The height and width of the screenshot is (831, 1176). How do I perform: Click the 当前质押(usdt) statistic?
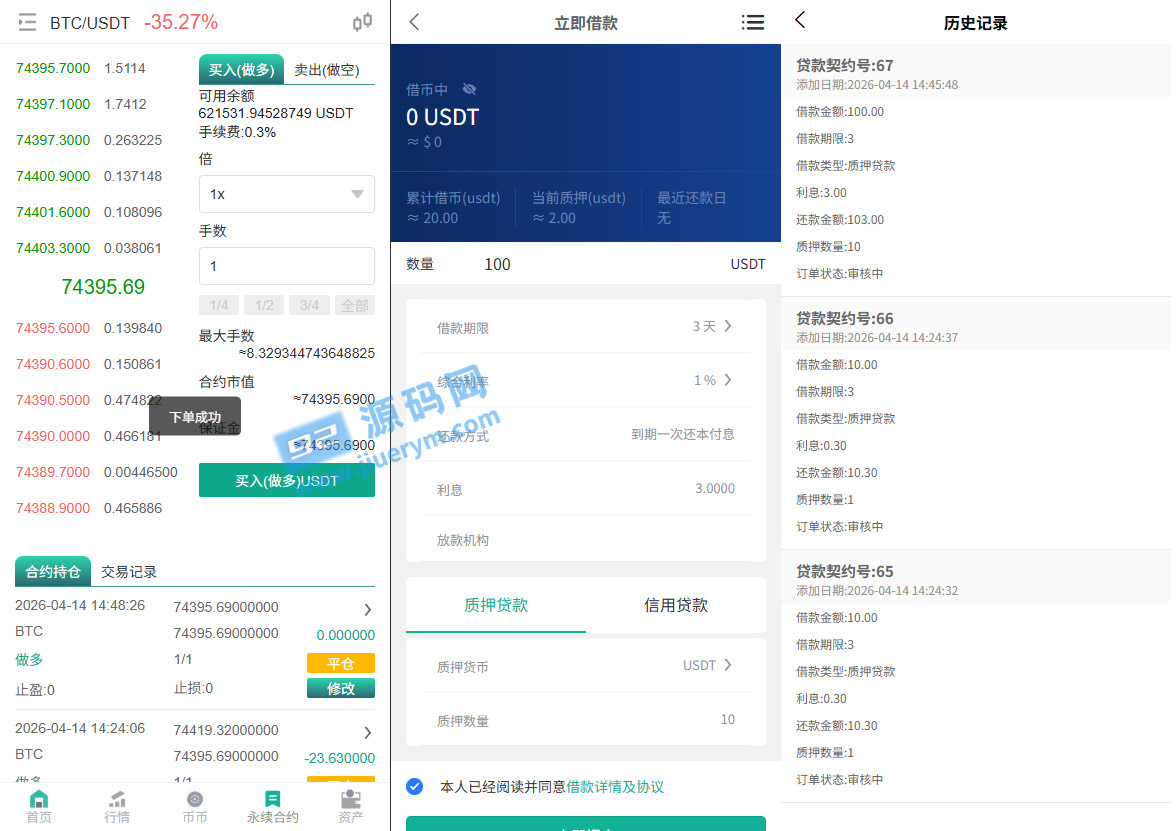point(578,208)
